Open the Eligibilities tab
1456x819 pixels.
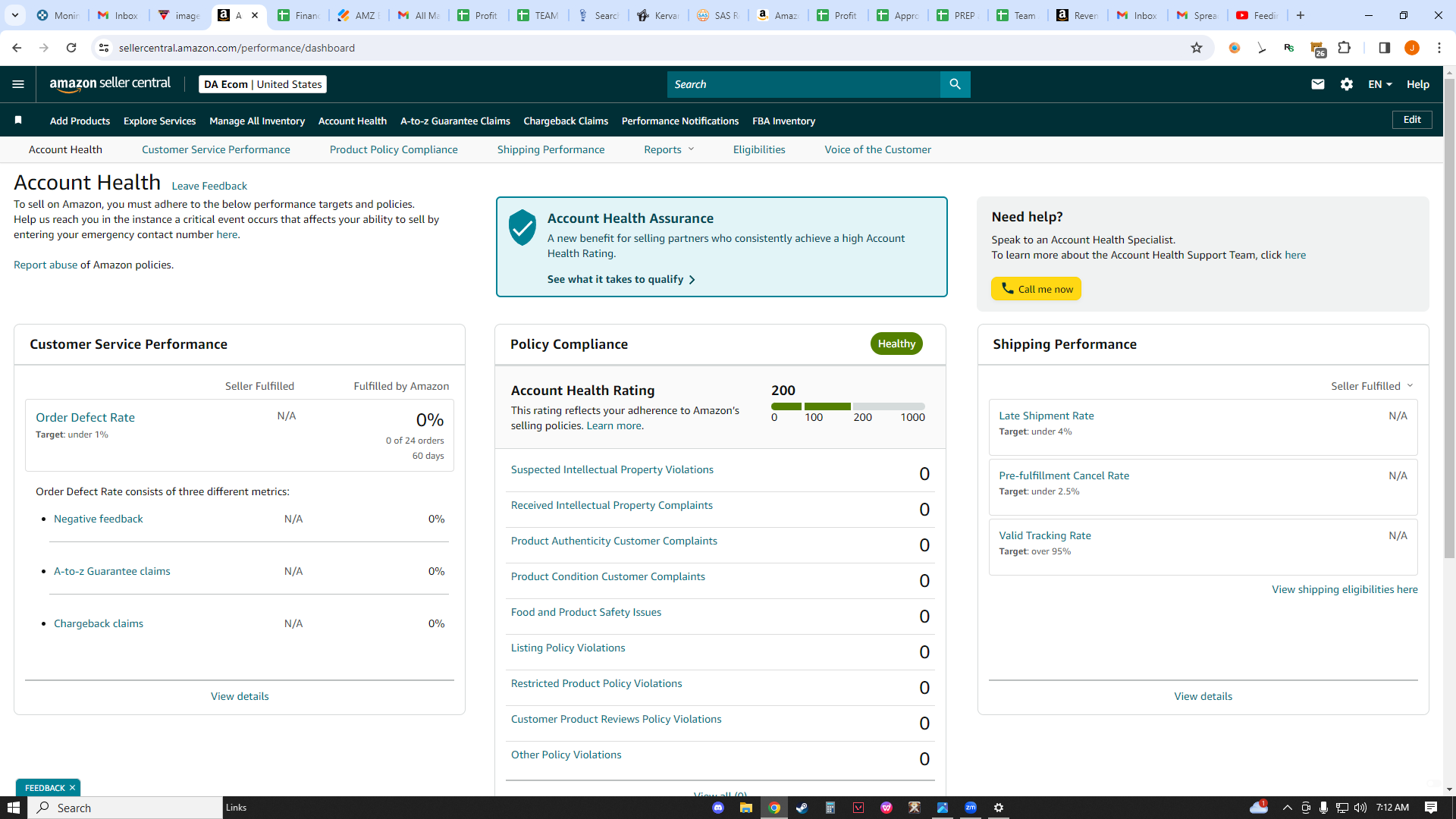(x=759, y=149)
